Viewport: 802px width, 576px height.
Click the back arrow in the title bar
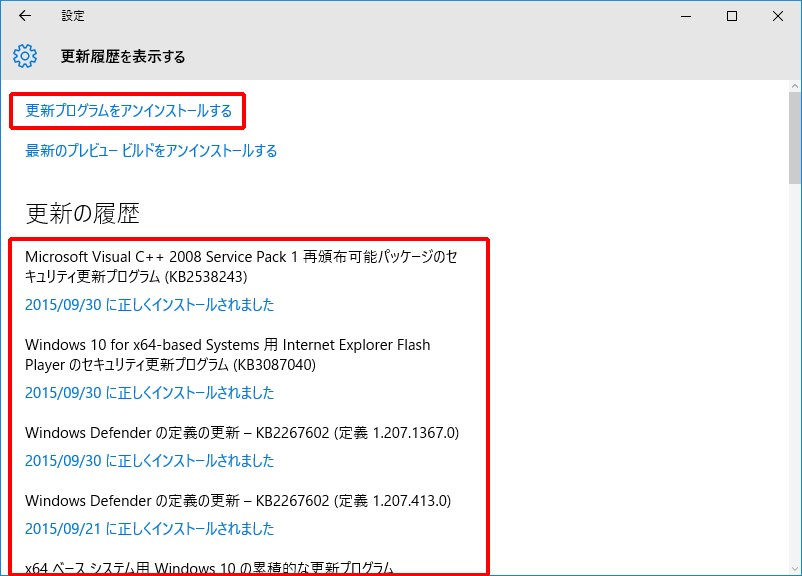pyautogui.click(x=25, y=16)
